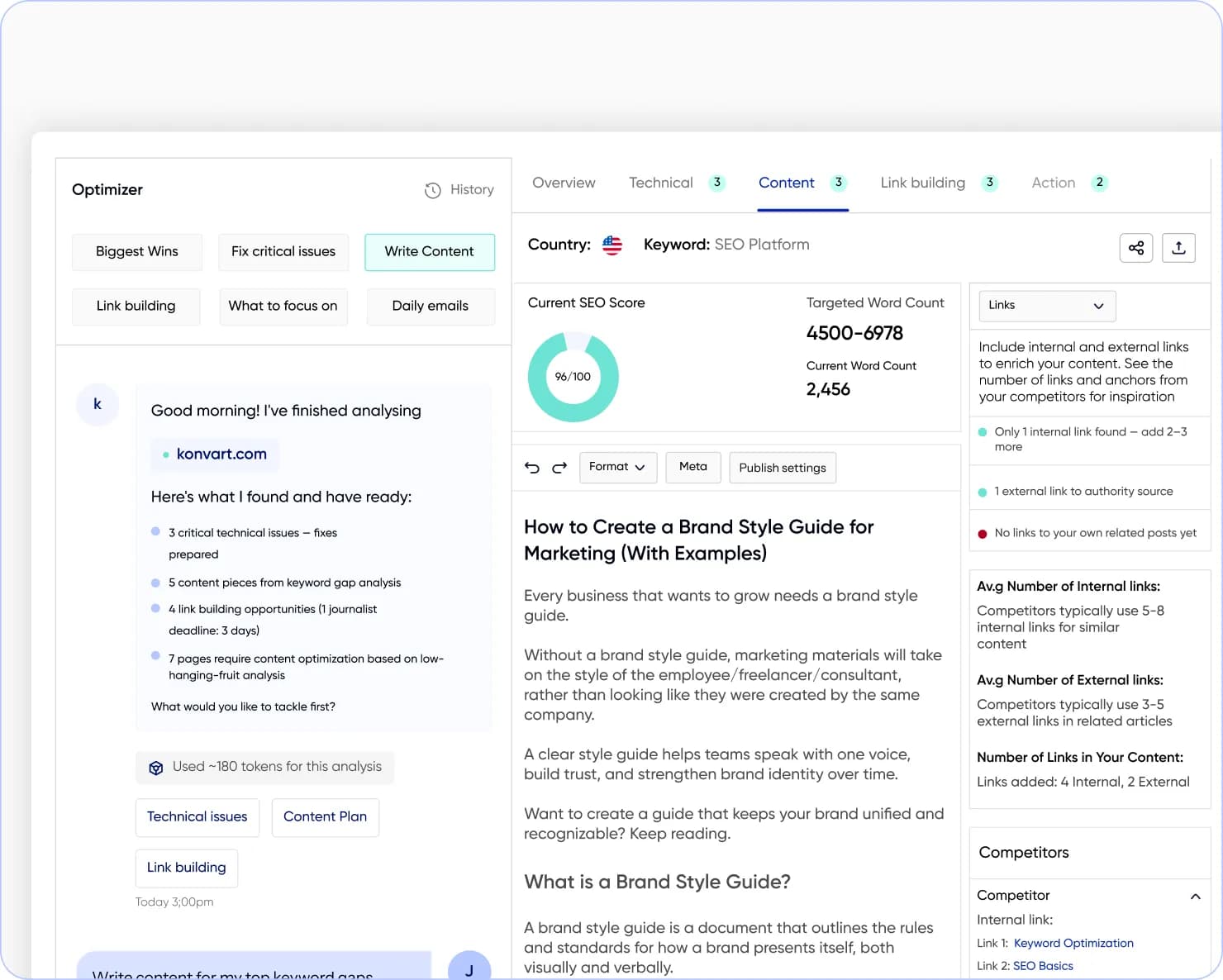Click the 'k' assistant avatar
The width and height of the screenshot is (1223, 980).
(98, 404)
